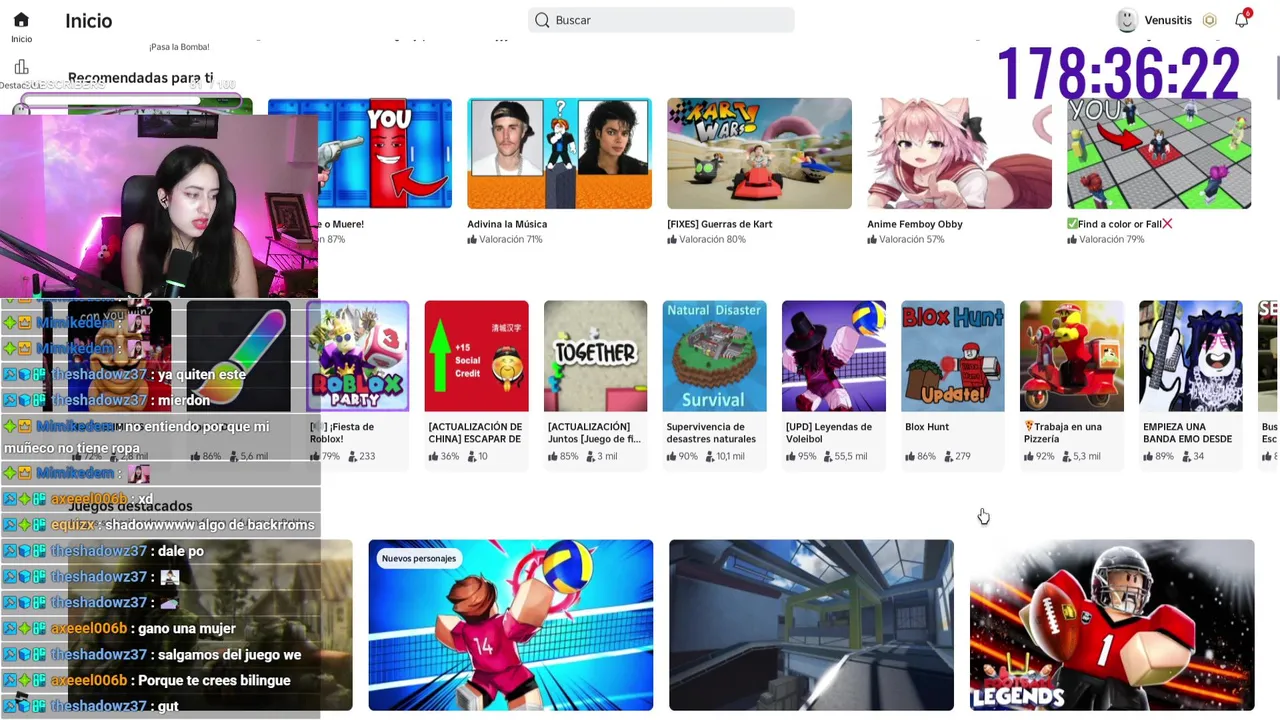
Task: Click the 5,3 mil players count
Action: coord(1082,456)
